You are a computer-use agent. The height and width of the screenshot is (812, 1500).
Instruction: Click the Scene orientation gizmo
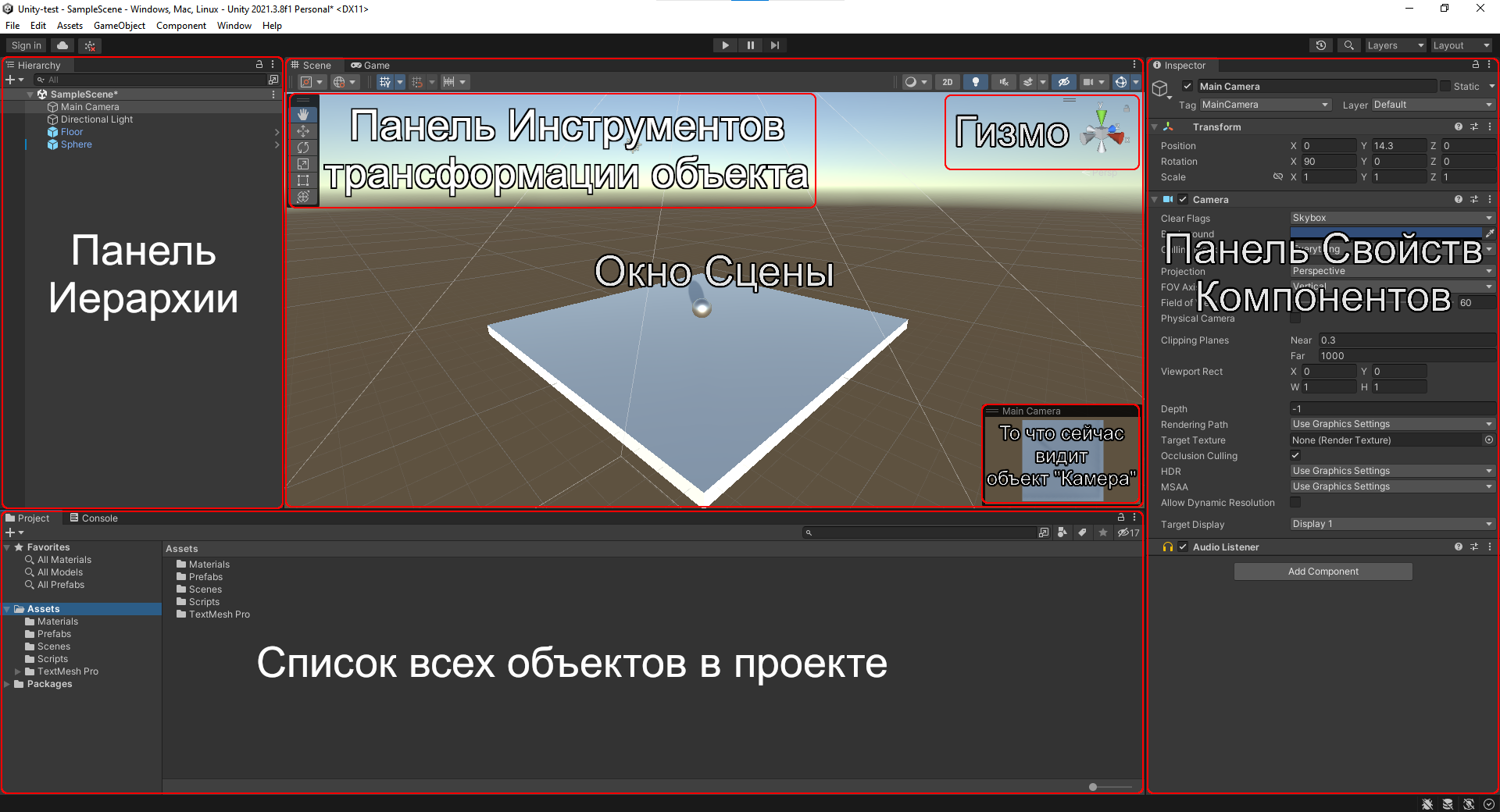pyautogui.click(x=1102, y=134)
